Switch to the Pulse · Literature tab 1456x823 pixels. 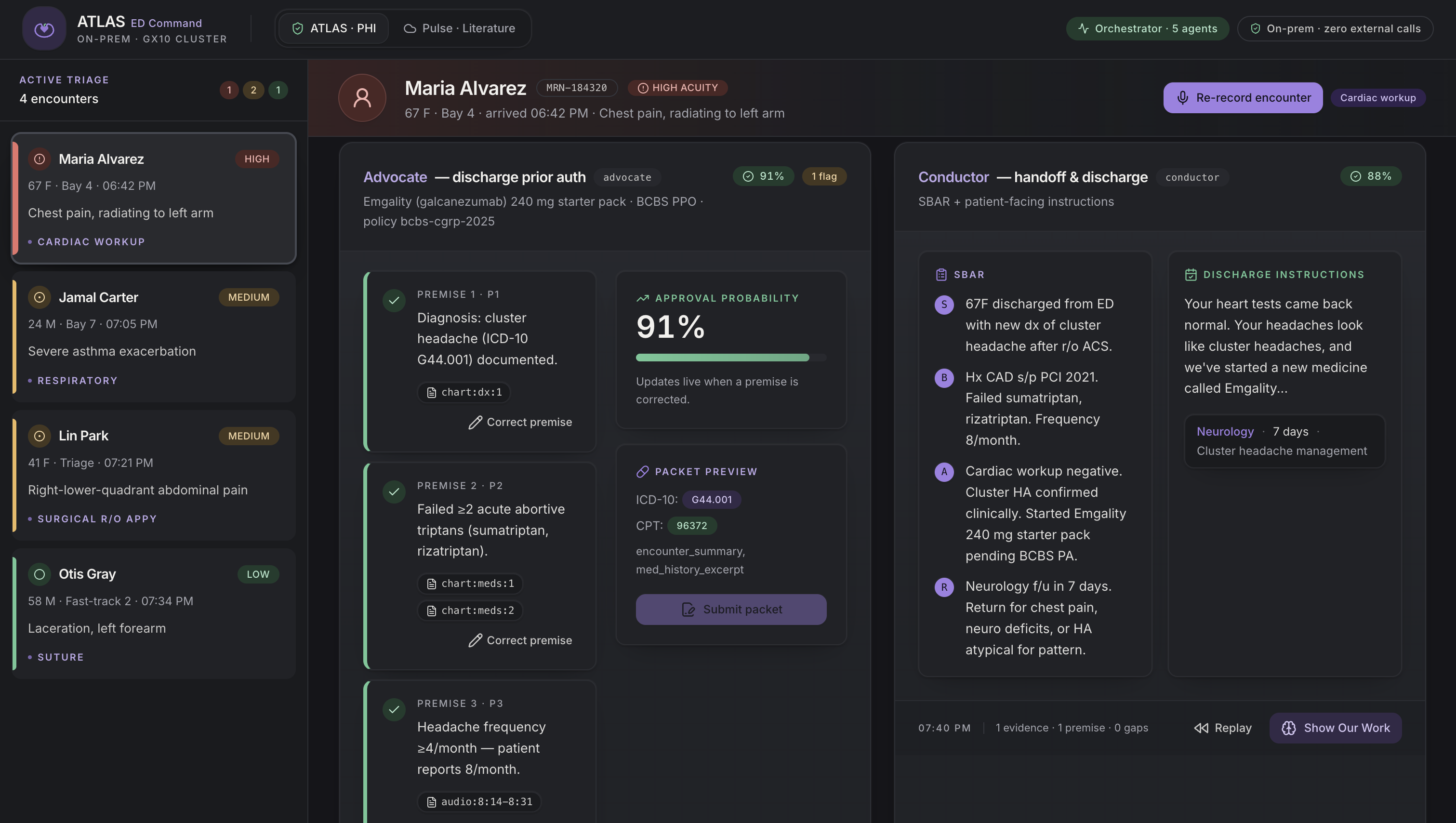[460, 28]
